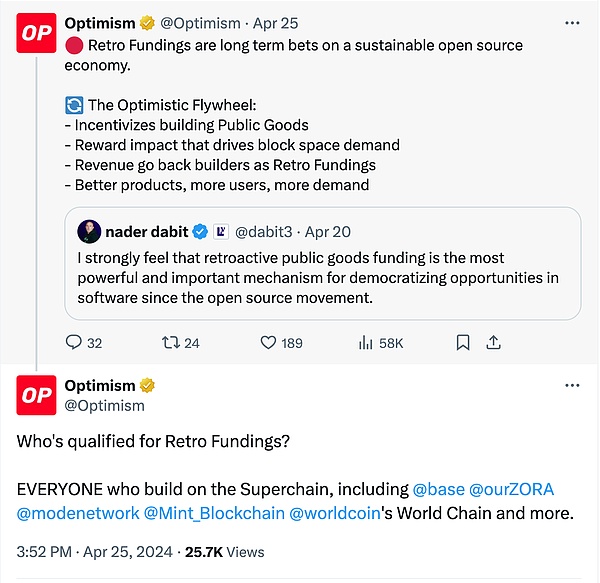This screenshot has width=600, height=583.
Task: View analytics showing 58K views
Action: [x=365, y=342]
